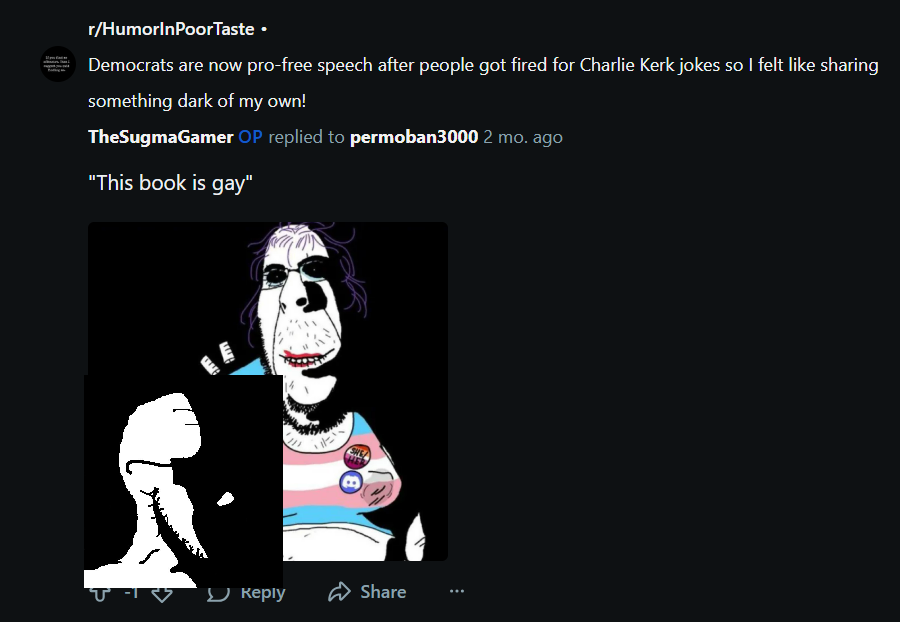The width and height of the screenshot is (900, 622).
Task: Downvote the comment by TheSugmaGamer
Action: (x=162, y=593)
